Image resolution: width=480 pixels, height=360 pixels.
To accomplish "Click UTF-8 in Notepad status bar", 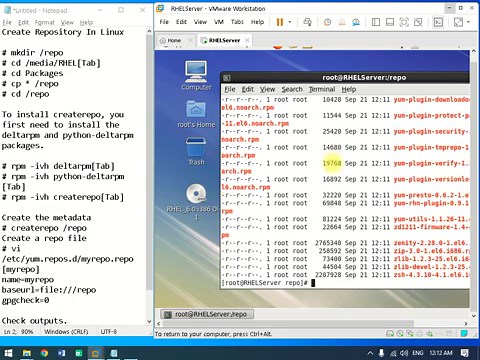I will [x=109, y=332].
